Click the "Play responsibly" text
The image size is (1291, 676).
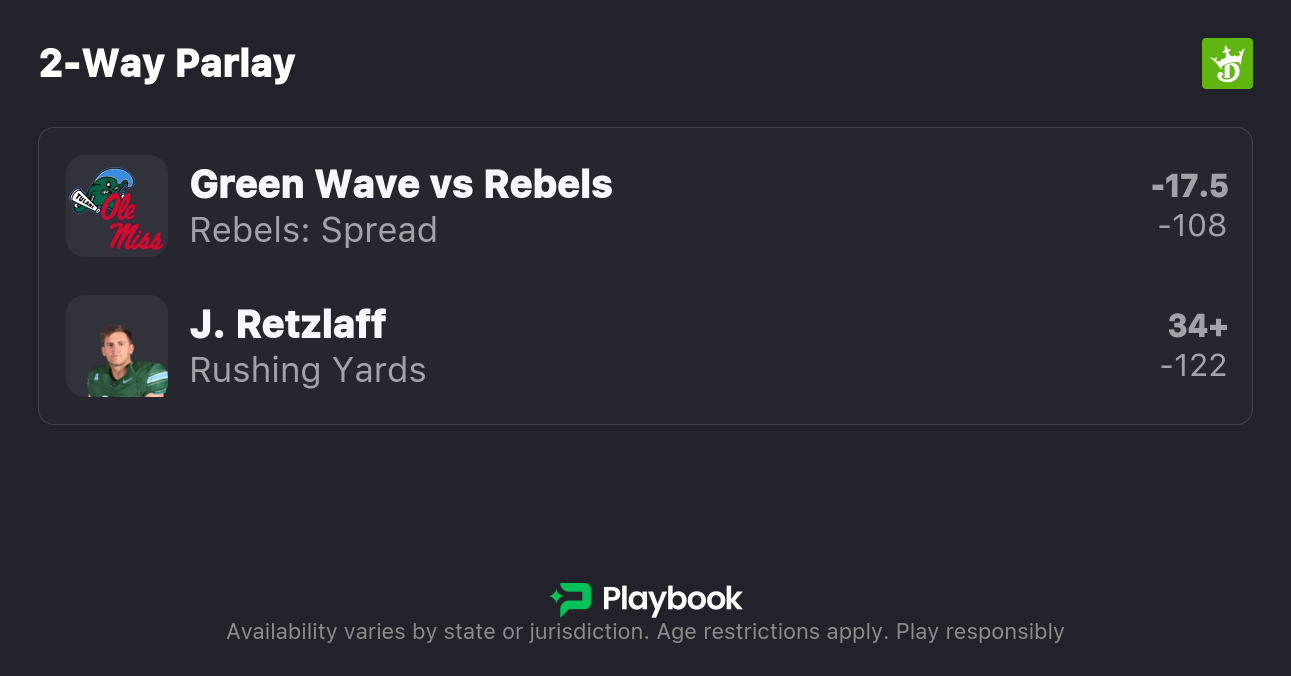[980, 632]
